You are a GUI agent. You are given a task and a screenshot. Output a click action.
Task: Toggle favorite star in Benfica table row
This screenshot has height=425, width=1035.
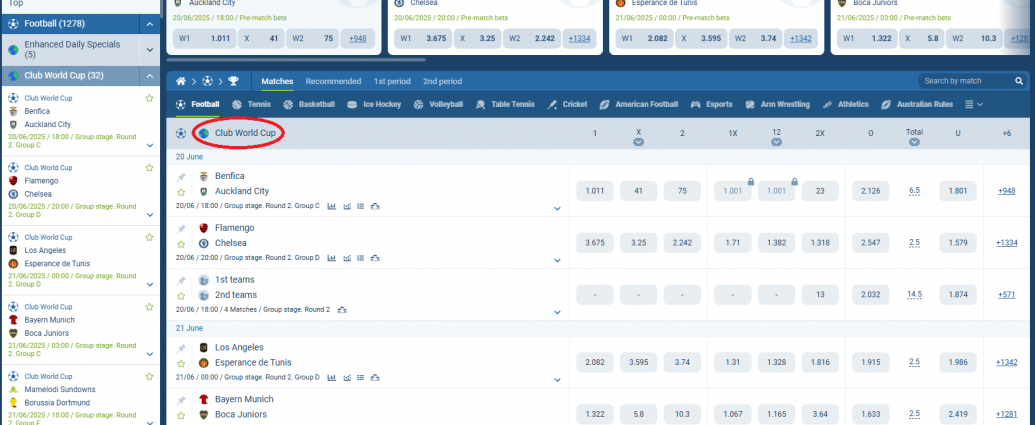click(180, 192)
